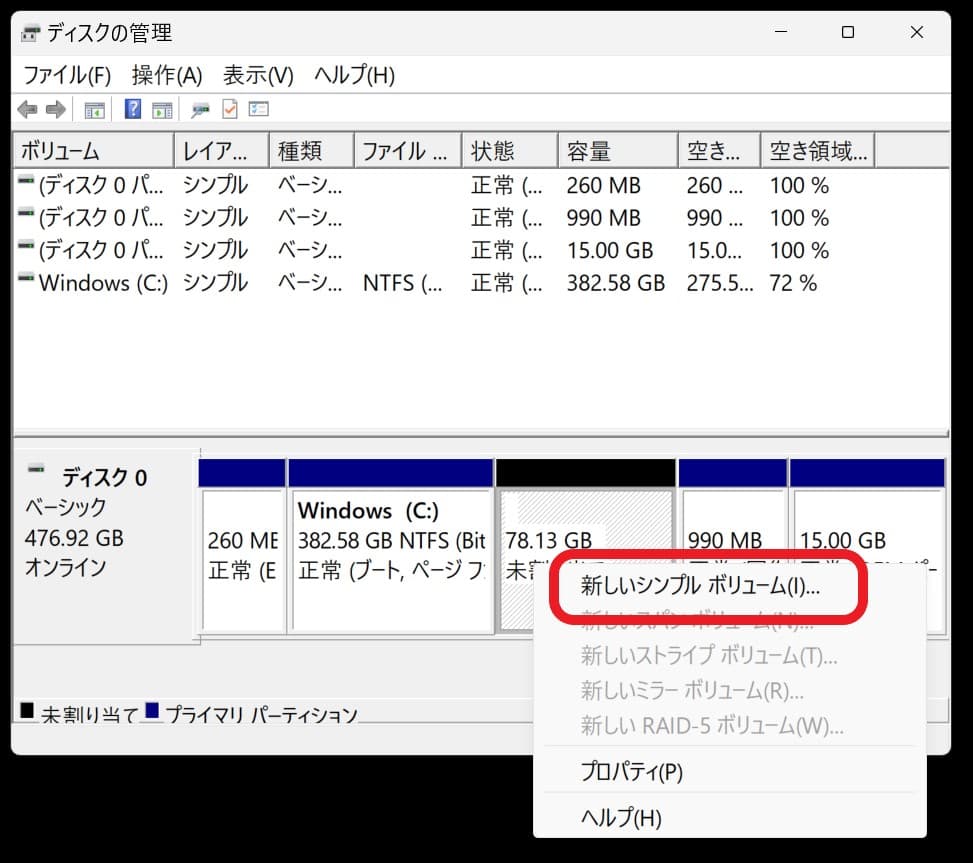Click the drive icon of the Windows (C:) row
Viewport: 973px width, 863px height.
[26, 278]
